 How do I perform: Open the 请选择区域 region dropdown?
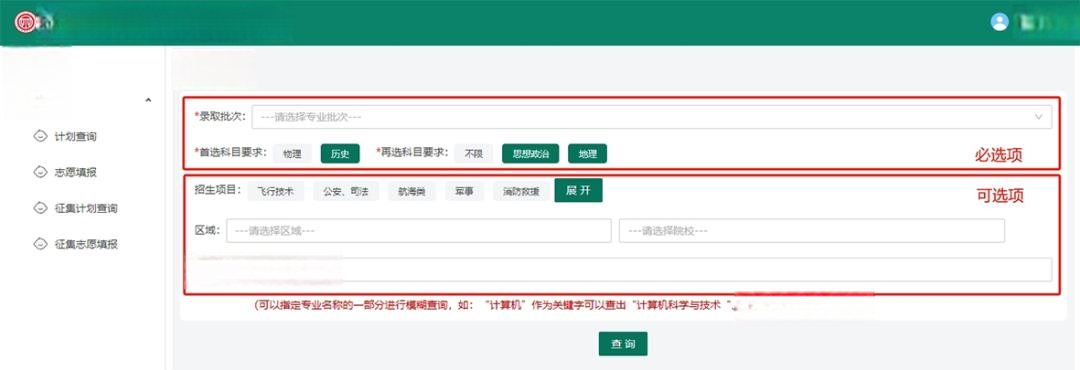(x=419, y=231)
